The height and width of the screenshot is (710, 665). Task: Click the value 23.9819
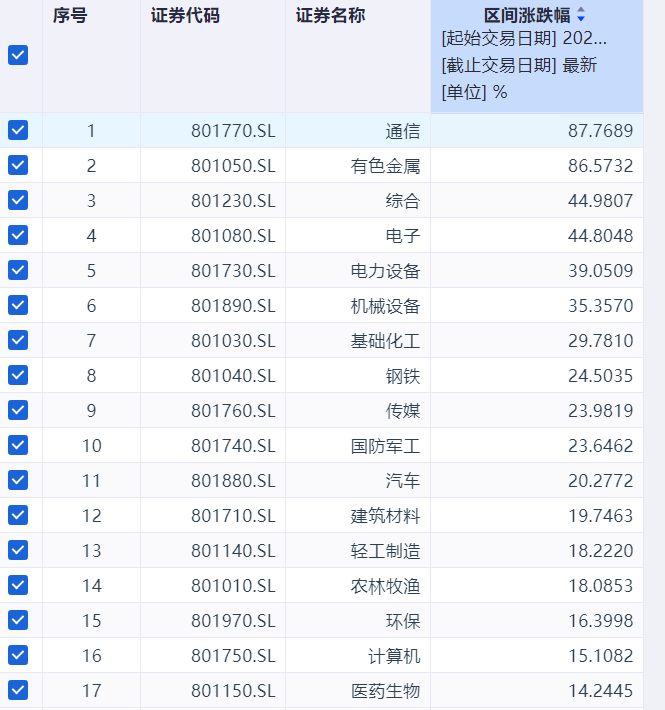click(601, 411)
